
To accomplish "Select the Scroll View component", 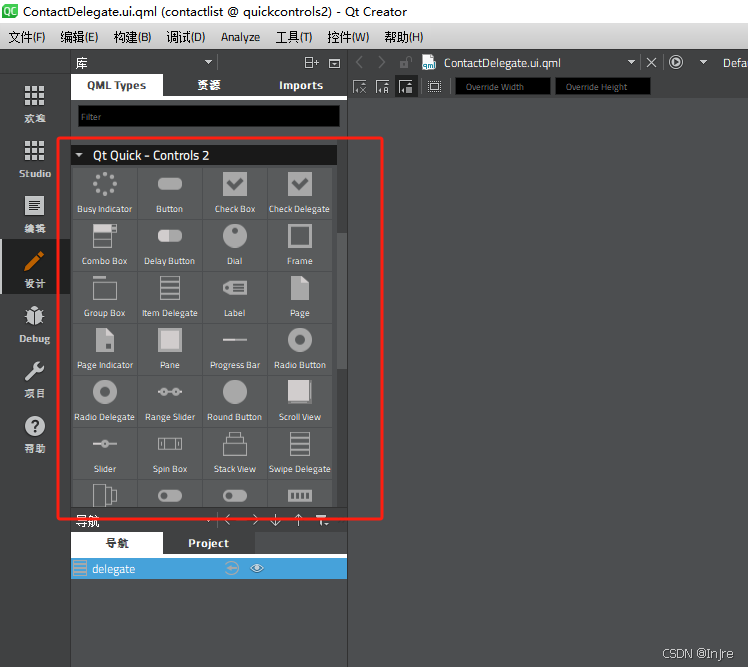I will 300,401.
